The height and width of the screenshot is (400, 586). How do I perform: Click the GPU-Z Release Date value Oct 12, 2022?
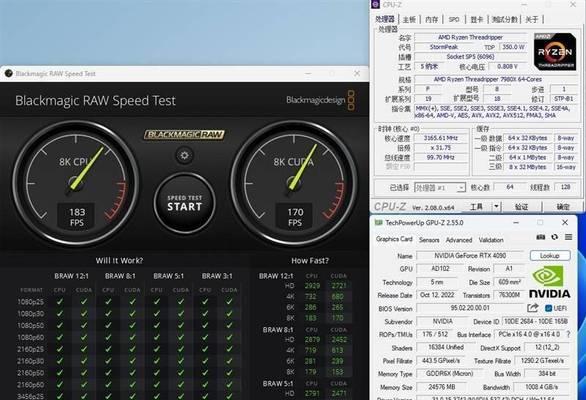point(437,295)
